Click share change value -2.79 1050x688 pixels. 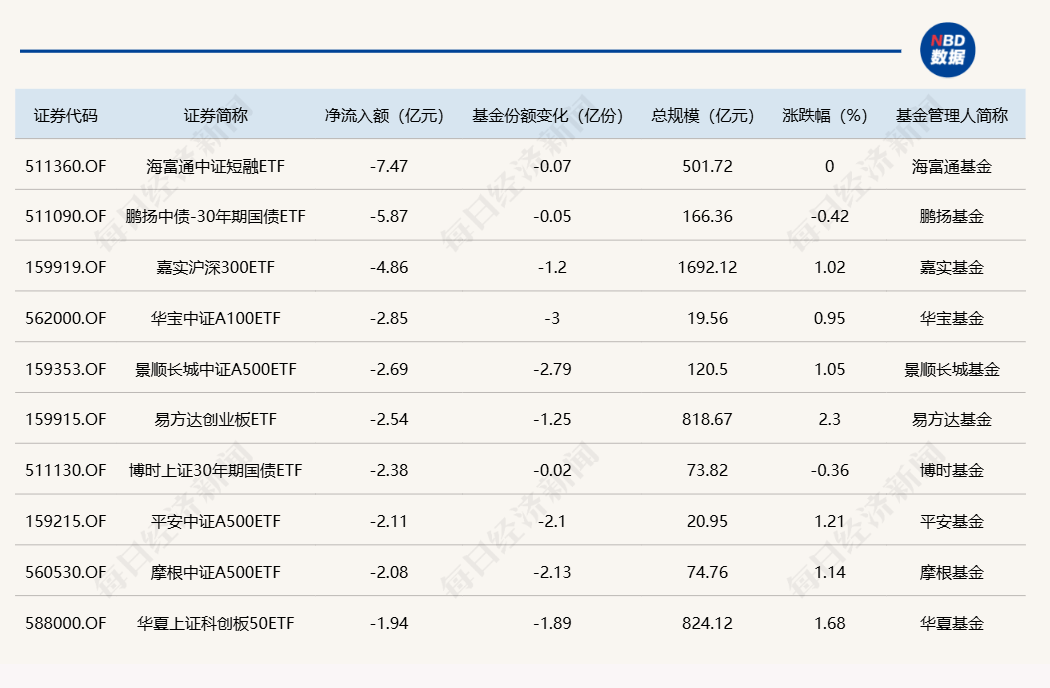coord(552,369)
